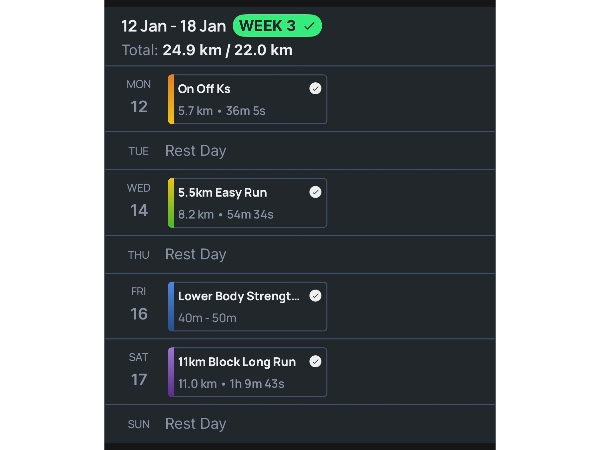
Task: Open the On Off Ks workout card
Action: (x=248, y=99)
